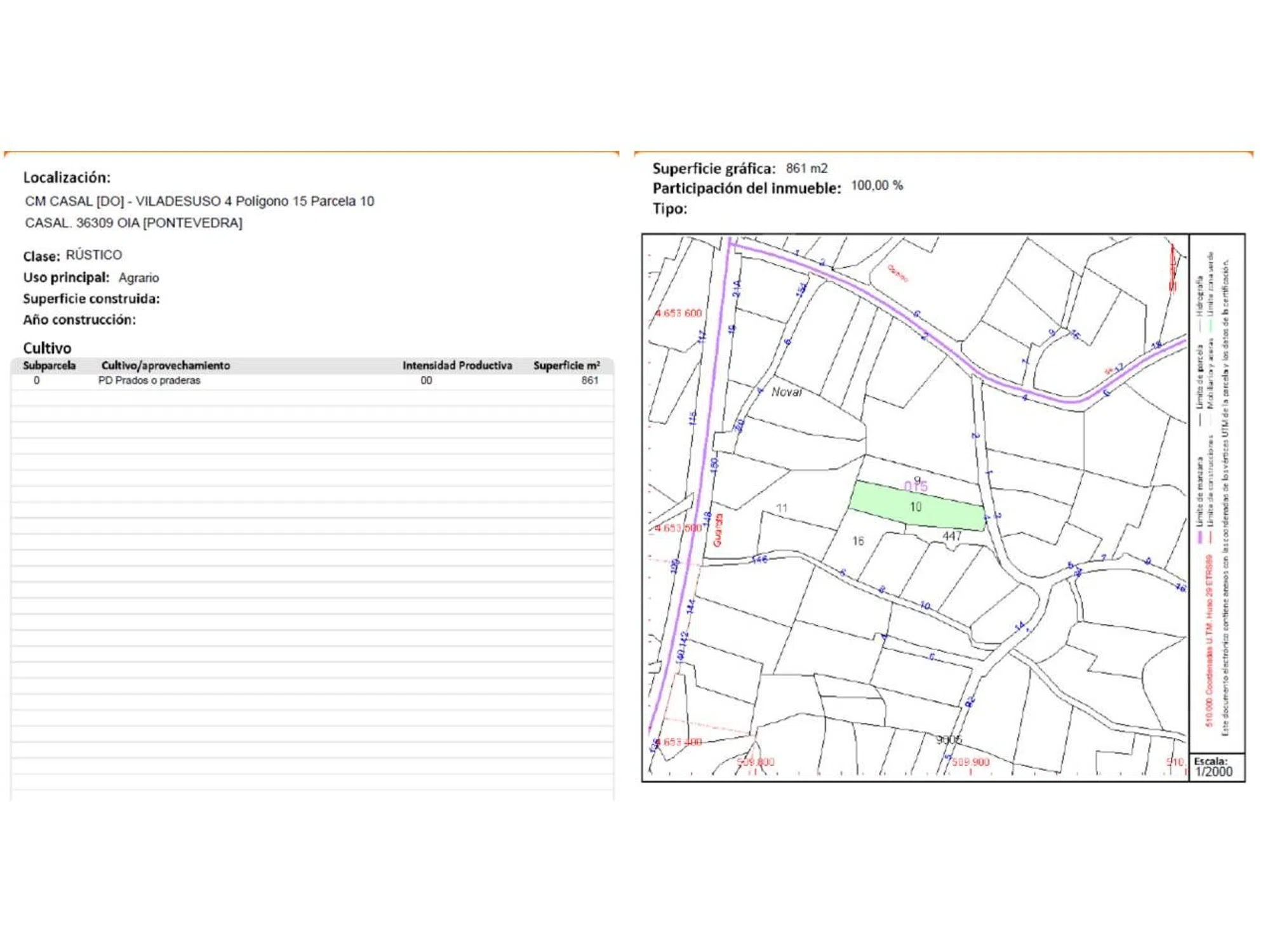Click the Noval label on map
Screen dimensions: 1270x952
point(786,392)
